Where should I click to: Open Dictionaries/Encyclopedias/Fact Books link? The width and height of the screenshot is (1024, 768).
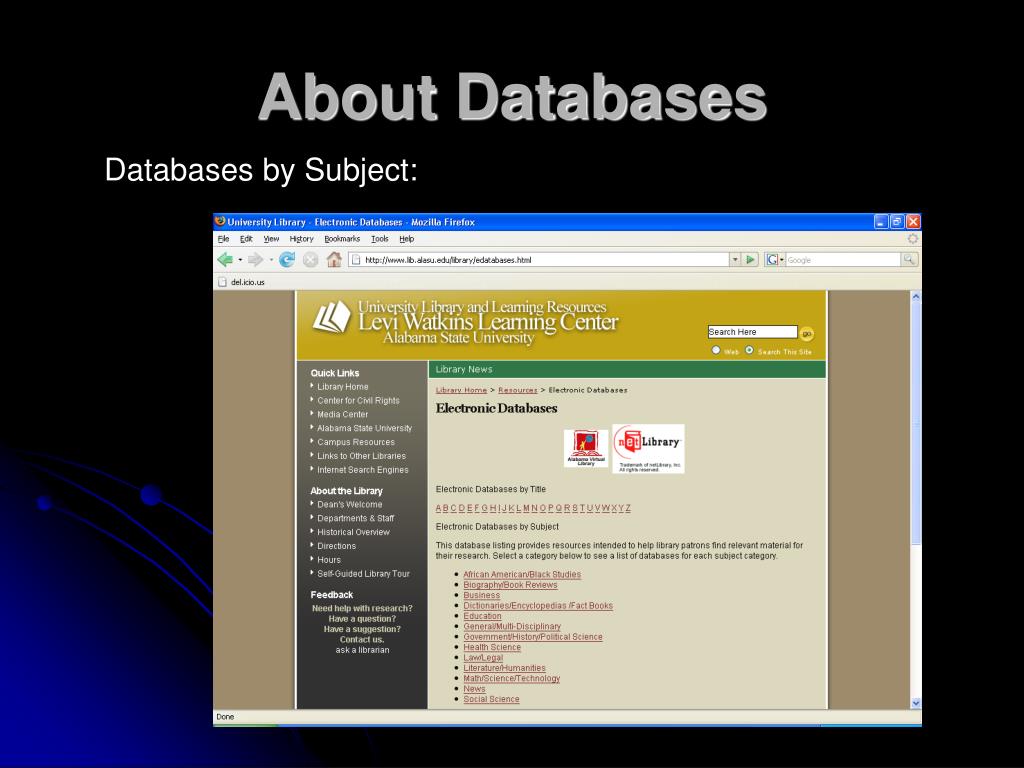pyautogui.click(x=538, y=606)
